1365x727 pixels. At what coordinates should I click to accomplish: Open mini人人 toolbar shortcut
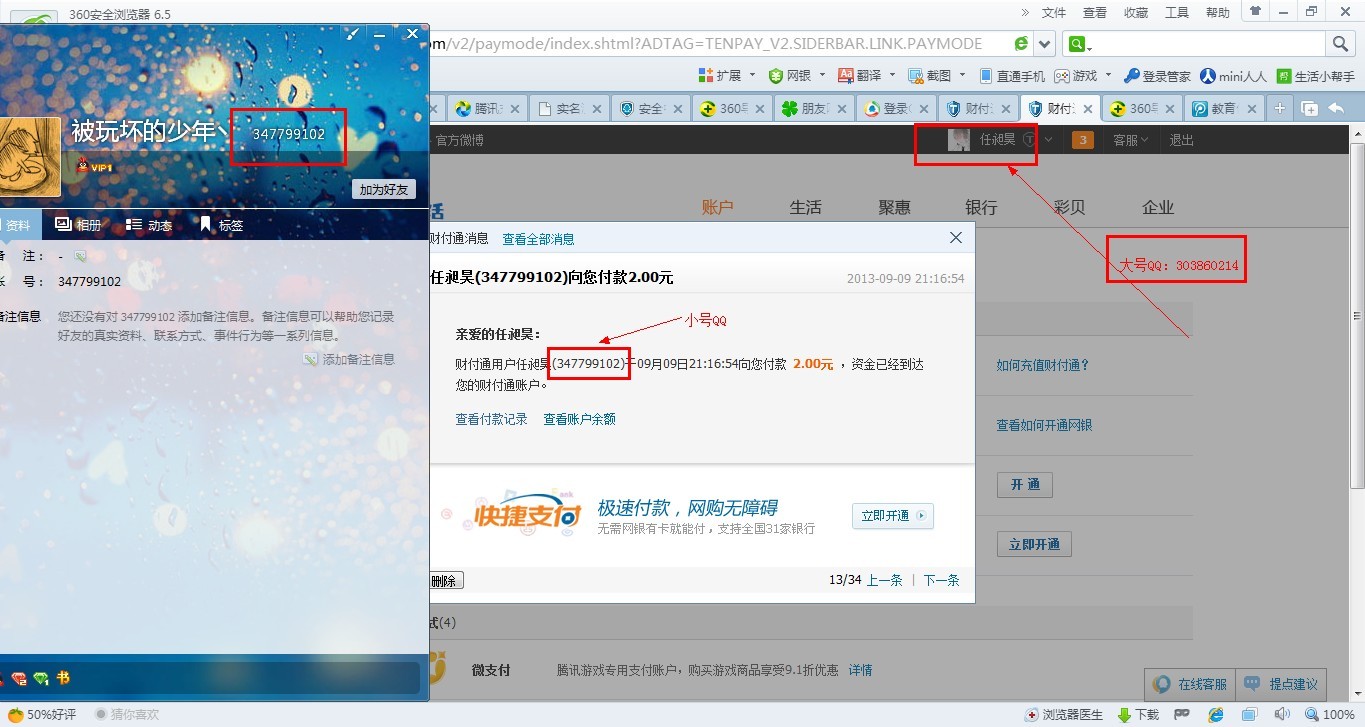pyautogui.click(x=1233, y=76)
